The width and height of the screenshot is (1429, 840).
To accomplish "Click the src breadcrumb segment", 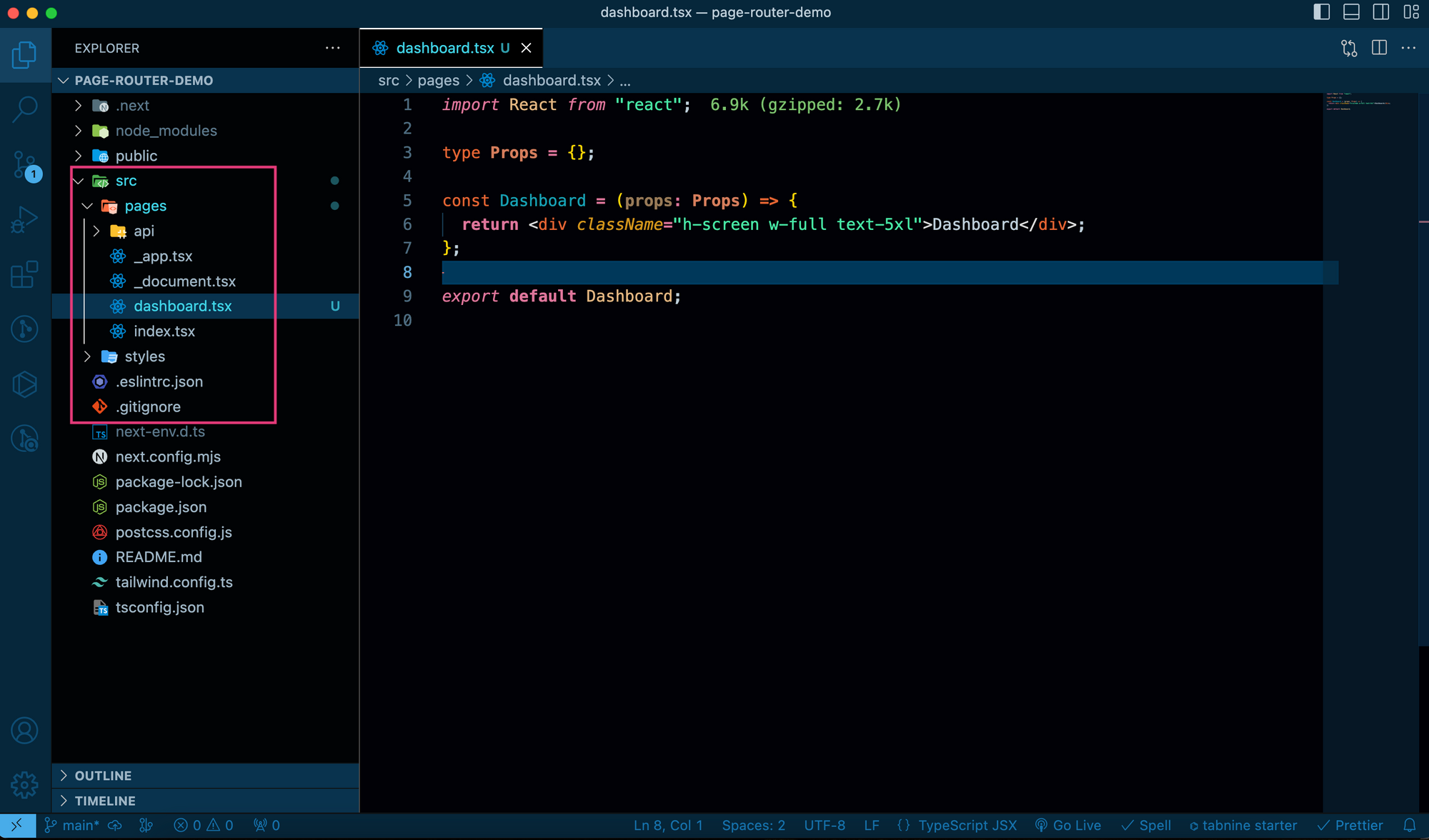I will (x=389, y=81).
